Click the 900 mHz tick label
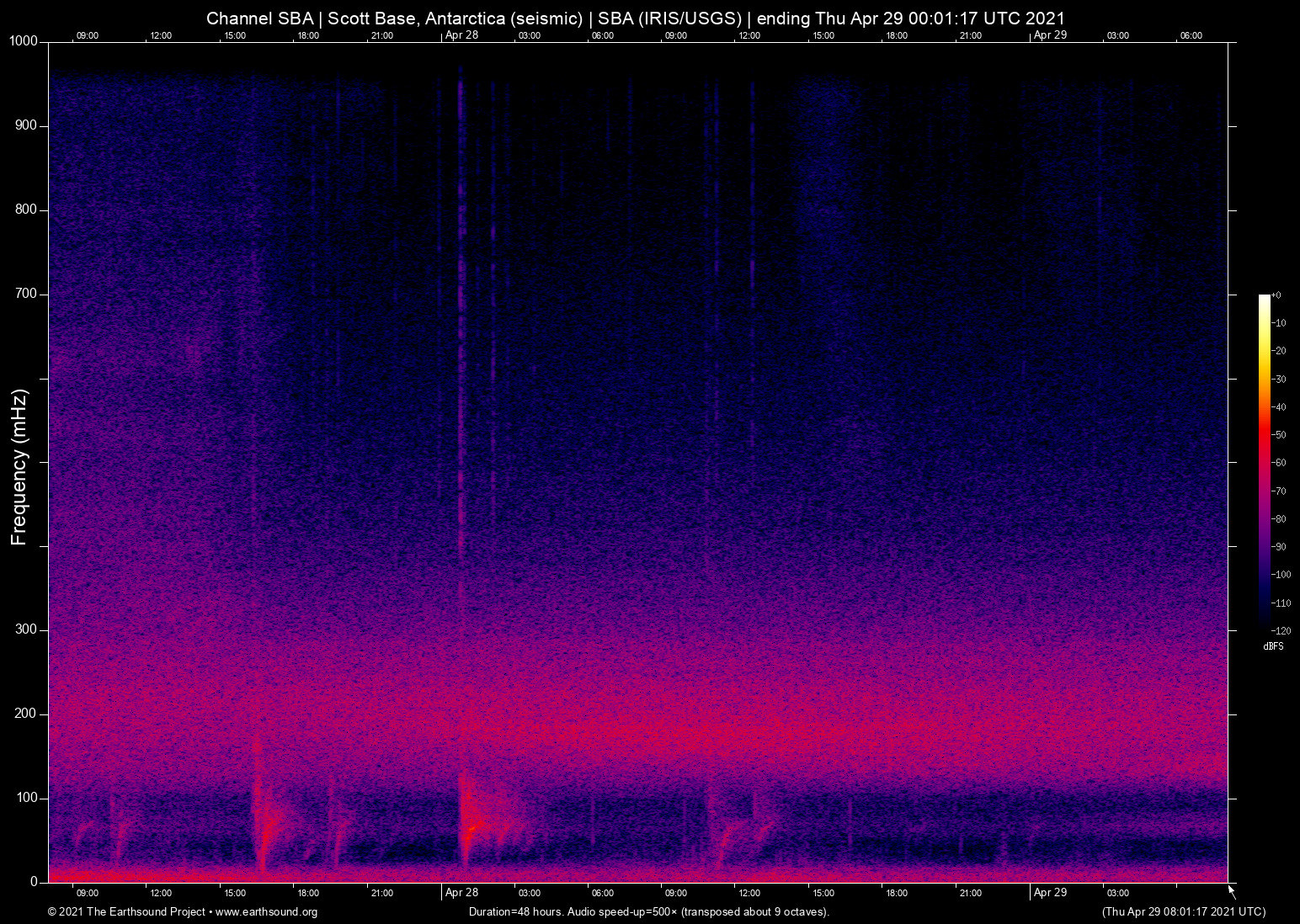Viewport: 1300px width, 924px height. [x=26, y=125]
